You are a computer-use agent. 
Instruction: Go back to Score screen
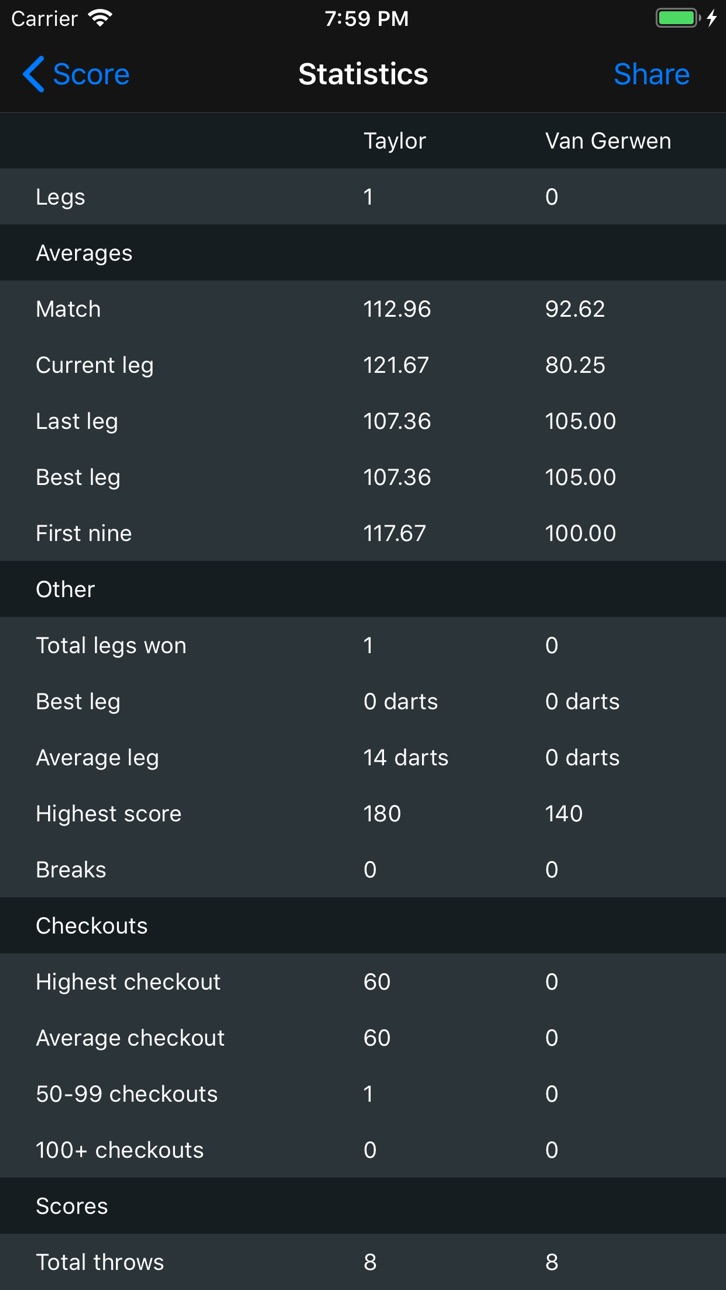click(76, 74)
